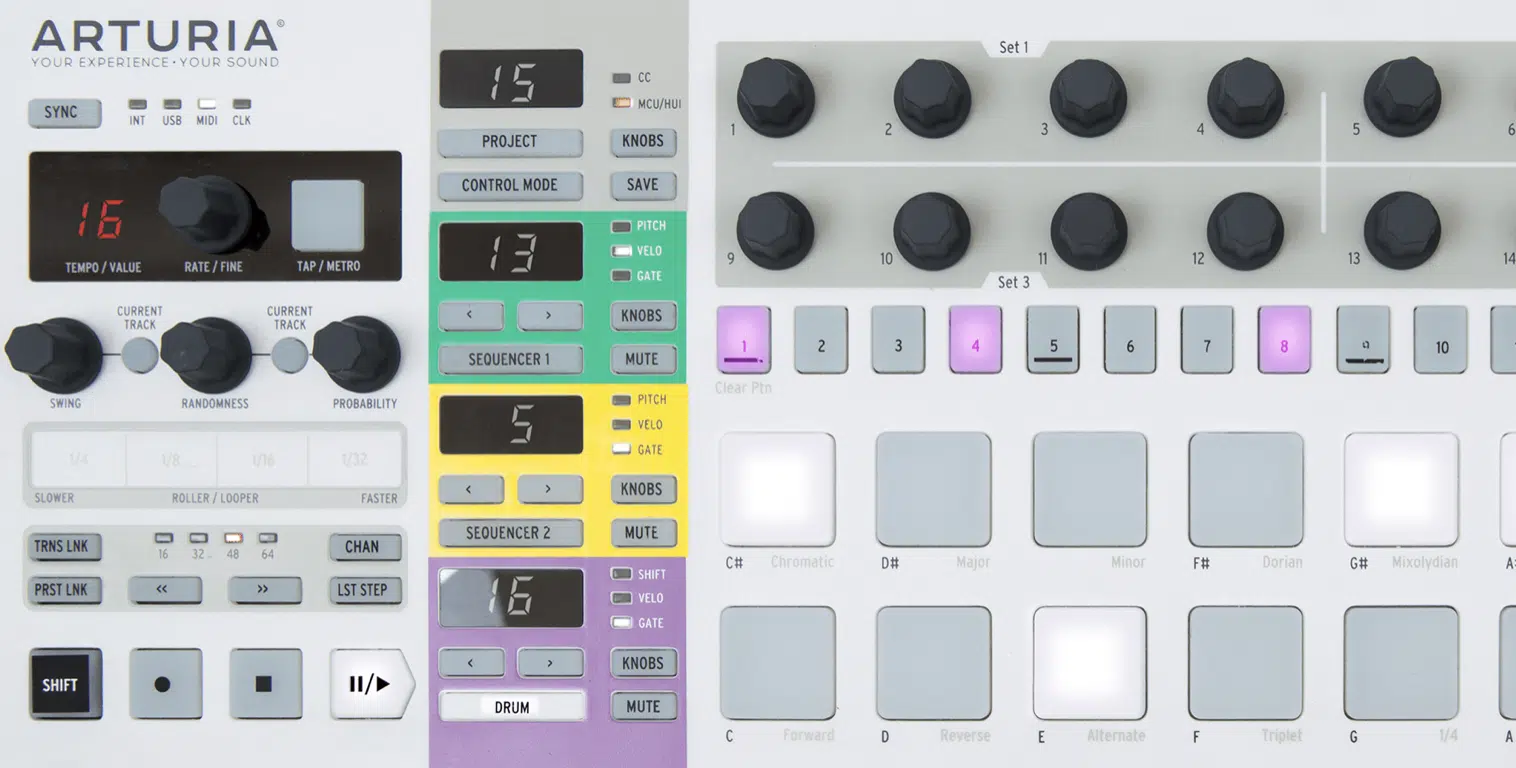Click the SAVE button
Screen dimensions: 1516x768
(x=643, y=186)
